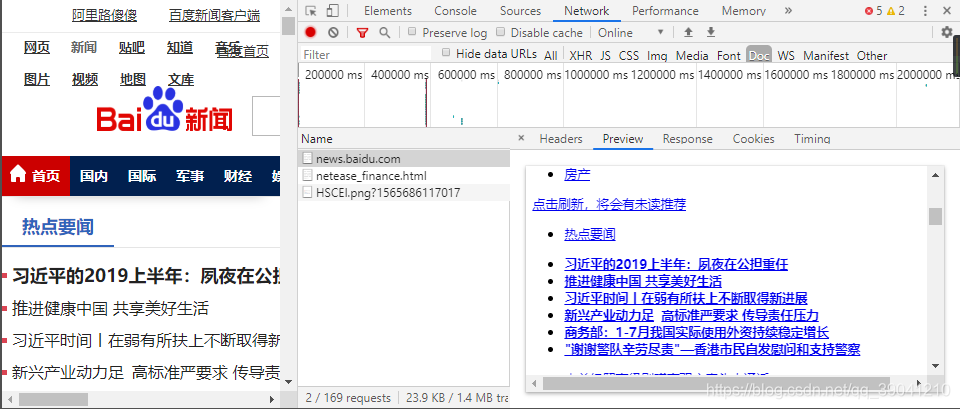Screen dimensions: 960x409
Task: Select the XHR filter type
Action: [580, 56]
